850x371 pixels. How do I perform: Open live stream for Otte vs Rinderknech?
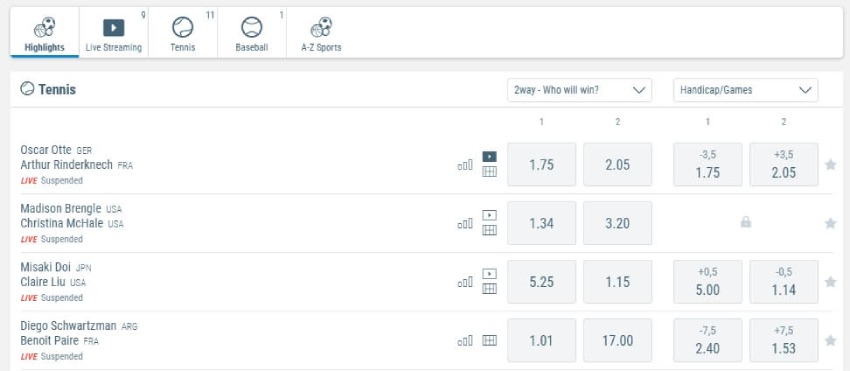point(489,157)
